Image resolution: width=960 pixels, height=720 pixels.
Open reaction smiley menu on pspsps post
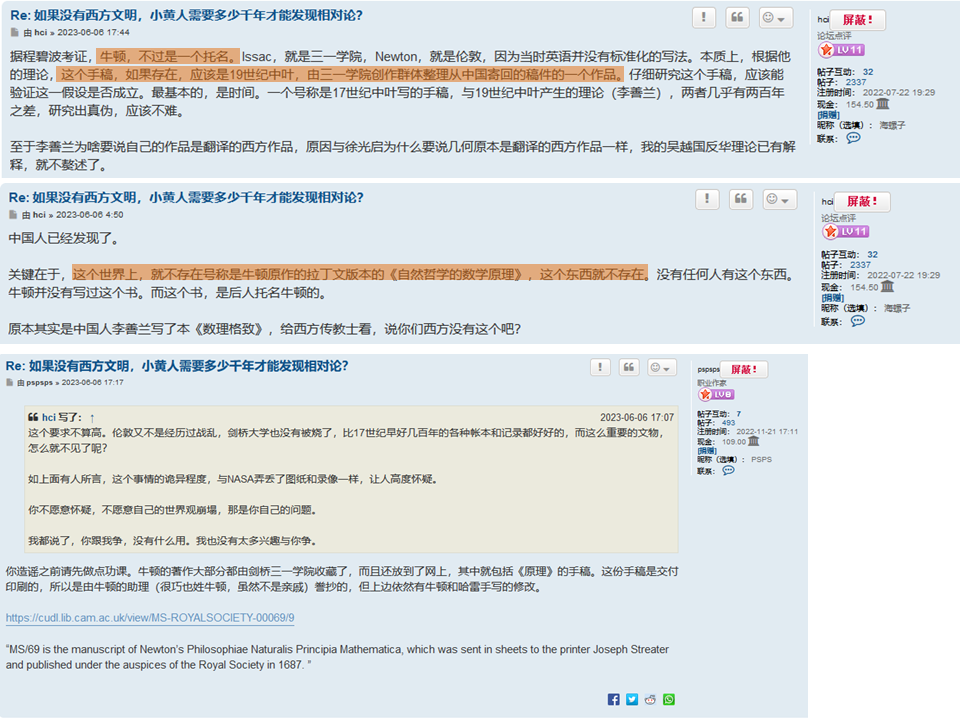(661, 367)
